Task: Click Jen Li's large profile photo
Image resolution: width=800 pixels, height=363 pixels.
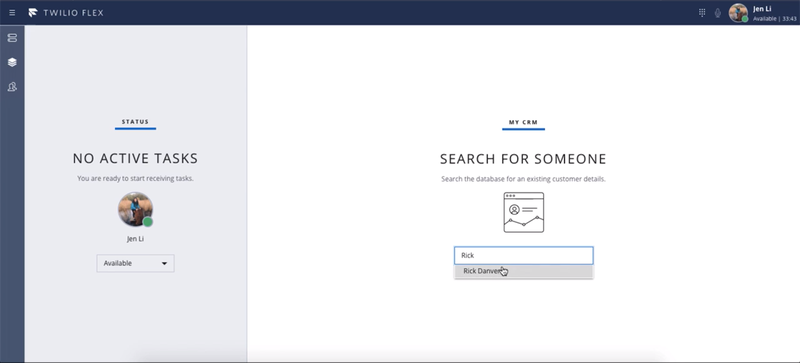Action: point(135,209)
